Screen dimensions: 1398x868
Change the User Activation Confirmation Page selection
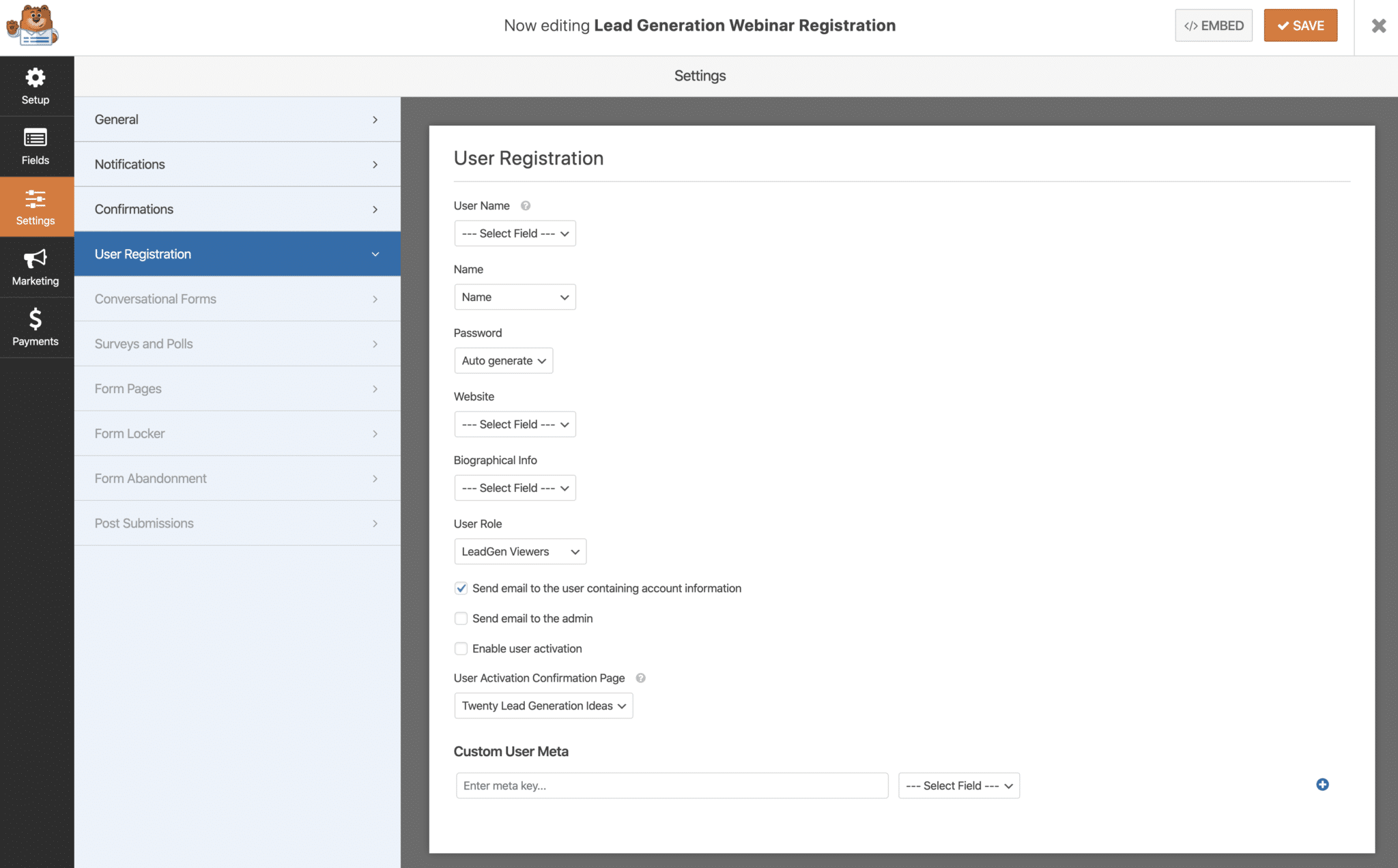(x=543, y=706)
